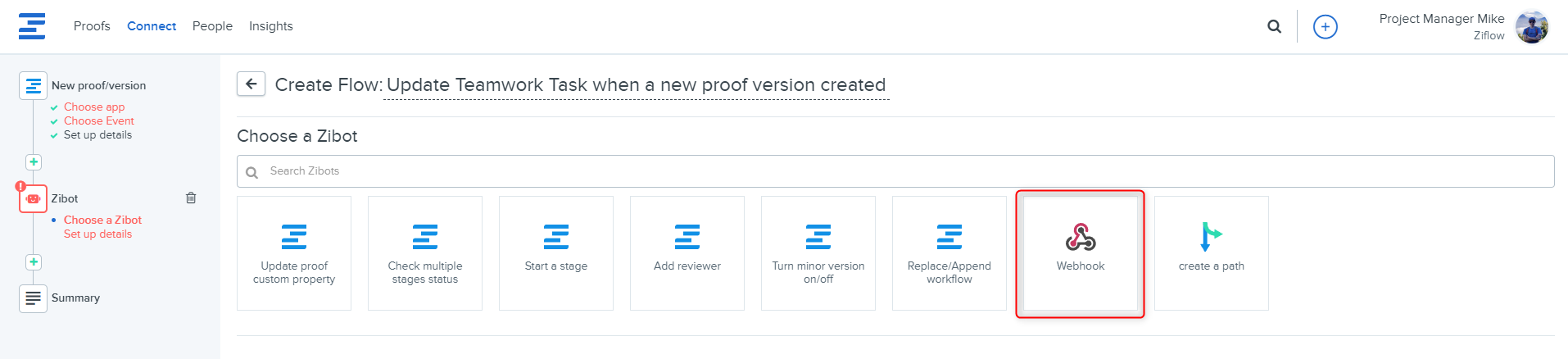Add step below Zibot using plus icon
The height and width of the screenshot is (359, 1568).
(34, 262)
